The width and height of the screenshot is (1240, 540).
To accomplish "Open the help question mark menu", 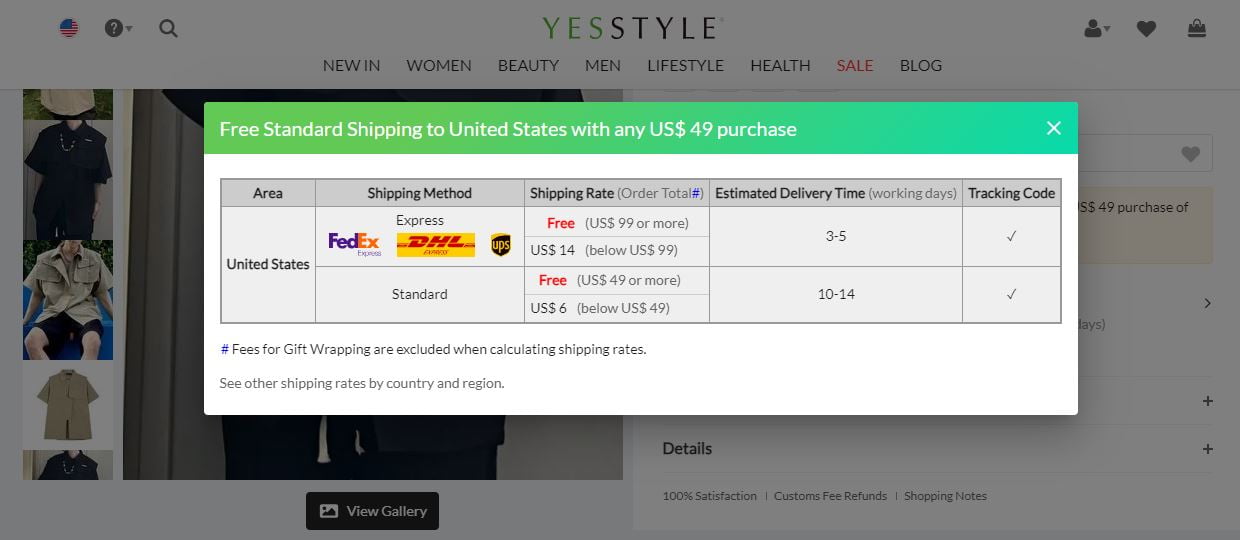I will click(117, 28).
